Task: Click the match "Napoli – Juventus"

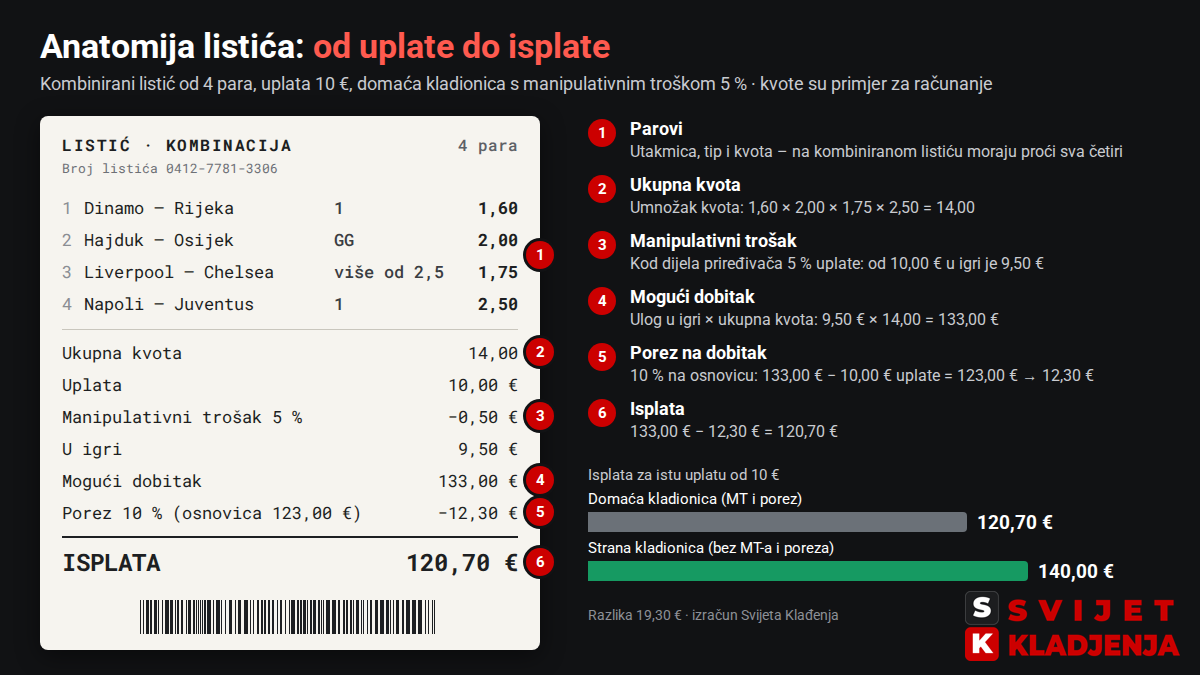Action: [x=169, y=305]
